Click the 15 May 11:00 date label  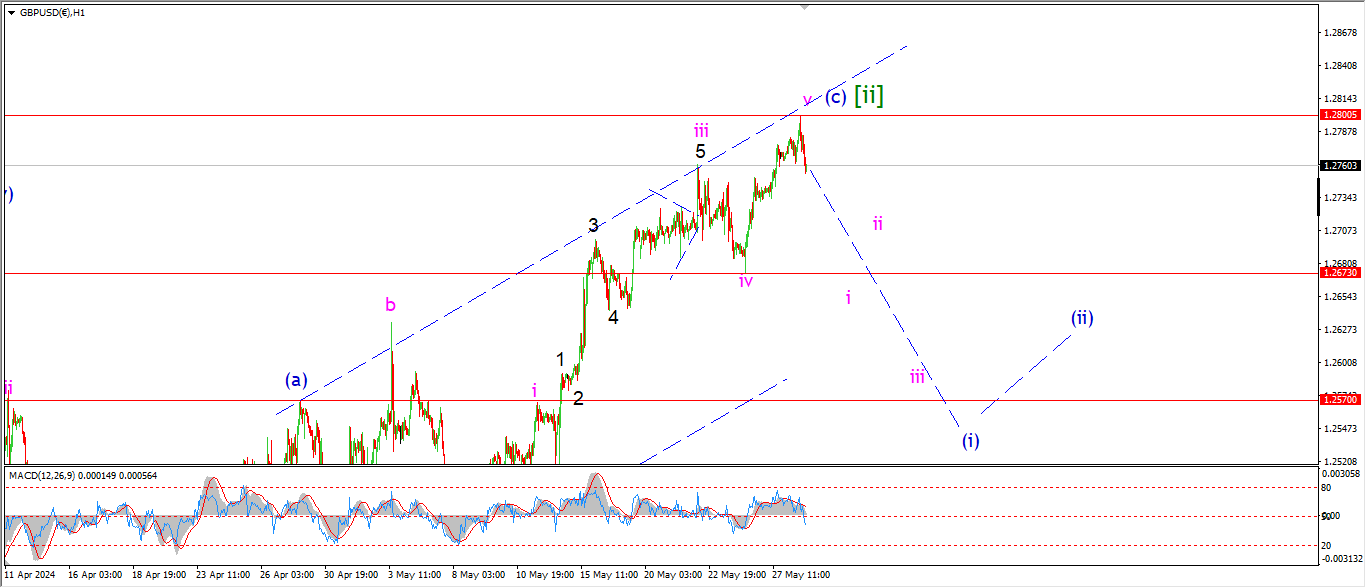click(608, 576)
